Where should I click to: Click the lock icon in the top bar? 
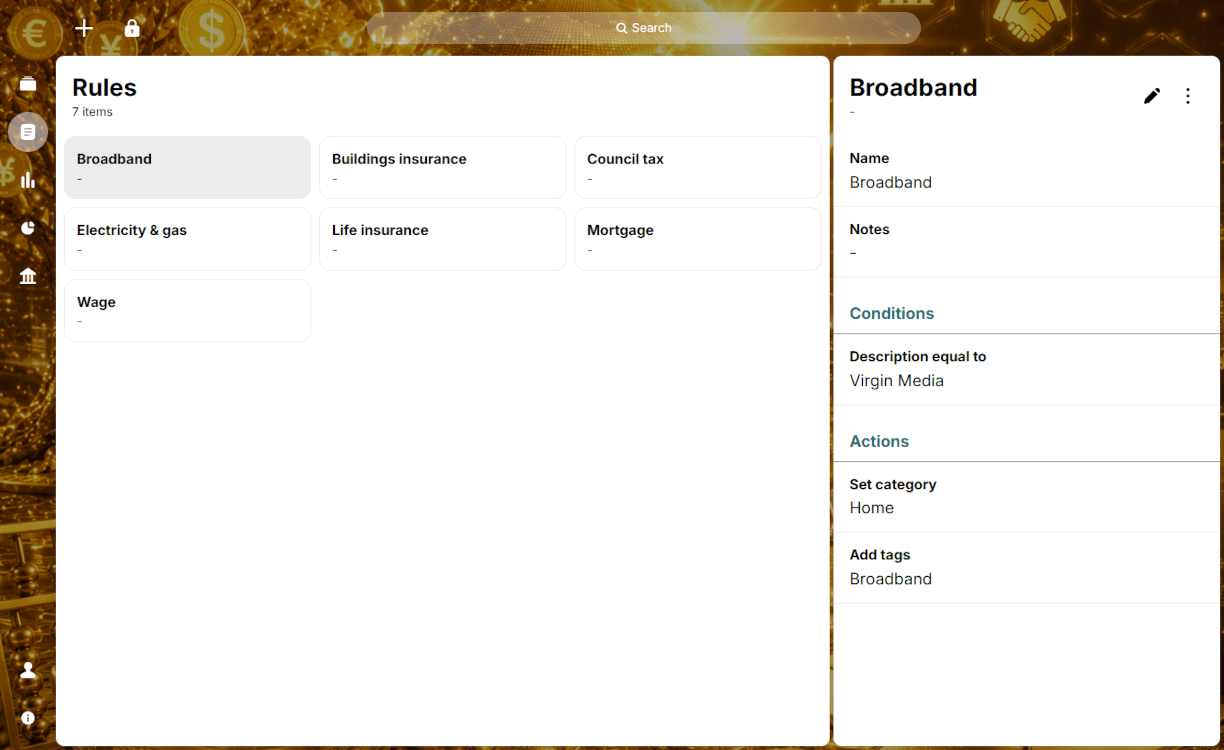pos(132,28)
